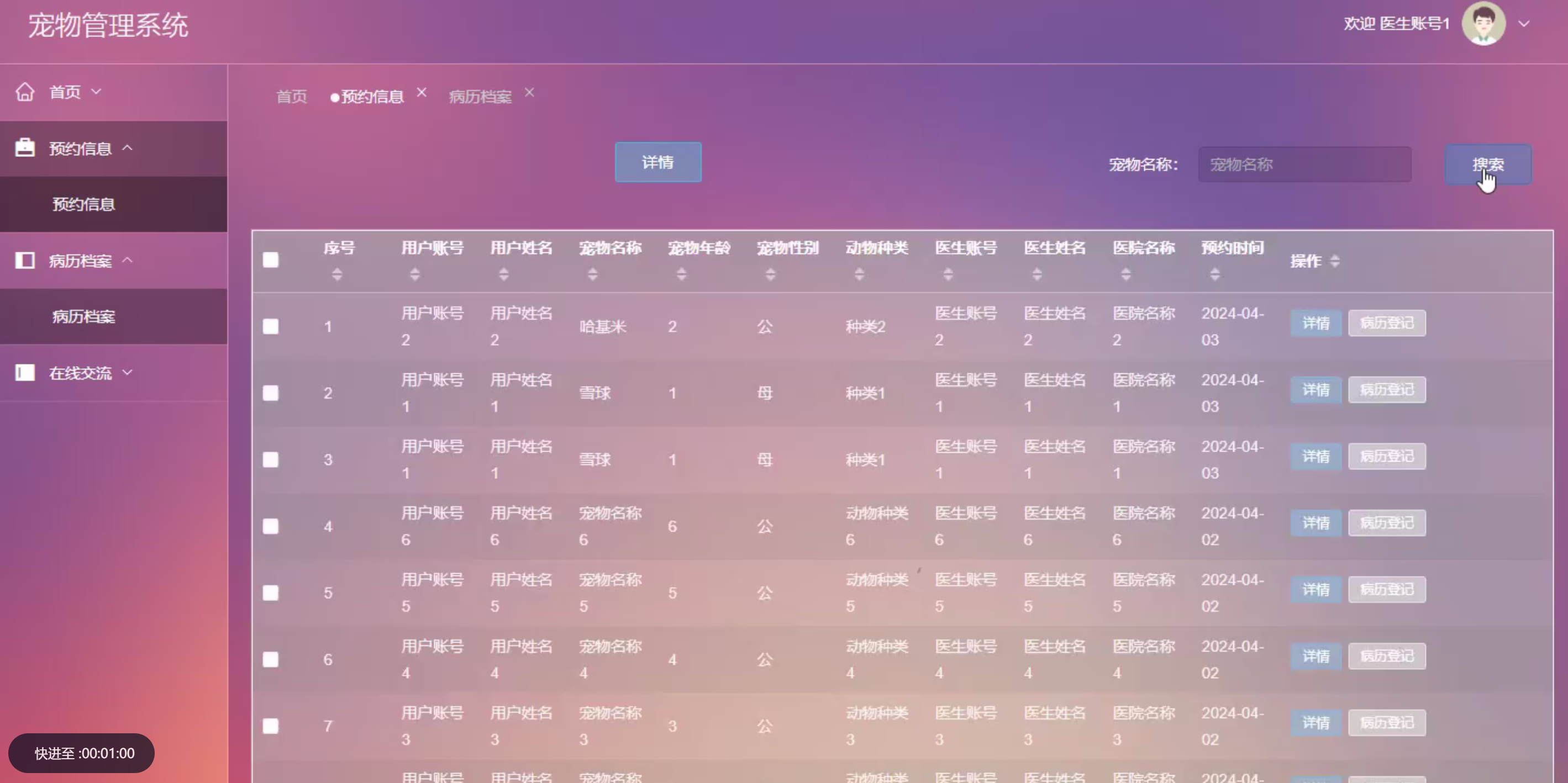Toggle the select-all checkbox in header

tap(270, 261)
